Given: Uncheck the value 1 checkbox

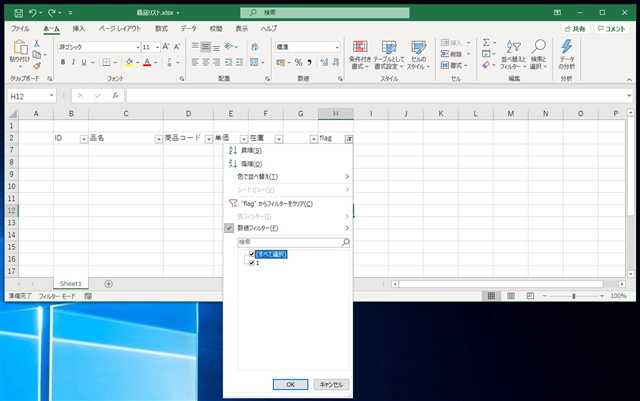Looking at the screenshot, I should coord(252,263).
